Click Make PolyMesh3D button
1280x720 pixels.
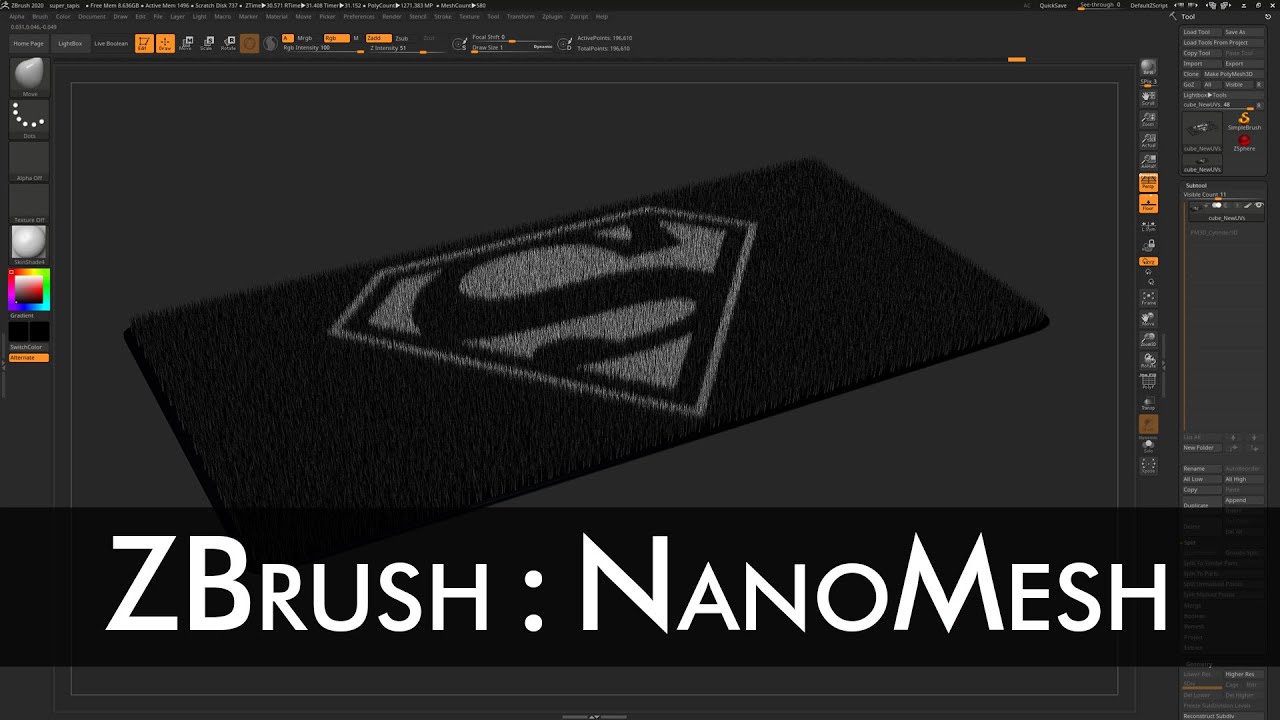(x=1232, y=74)
